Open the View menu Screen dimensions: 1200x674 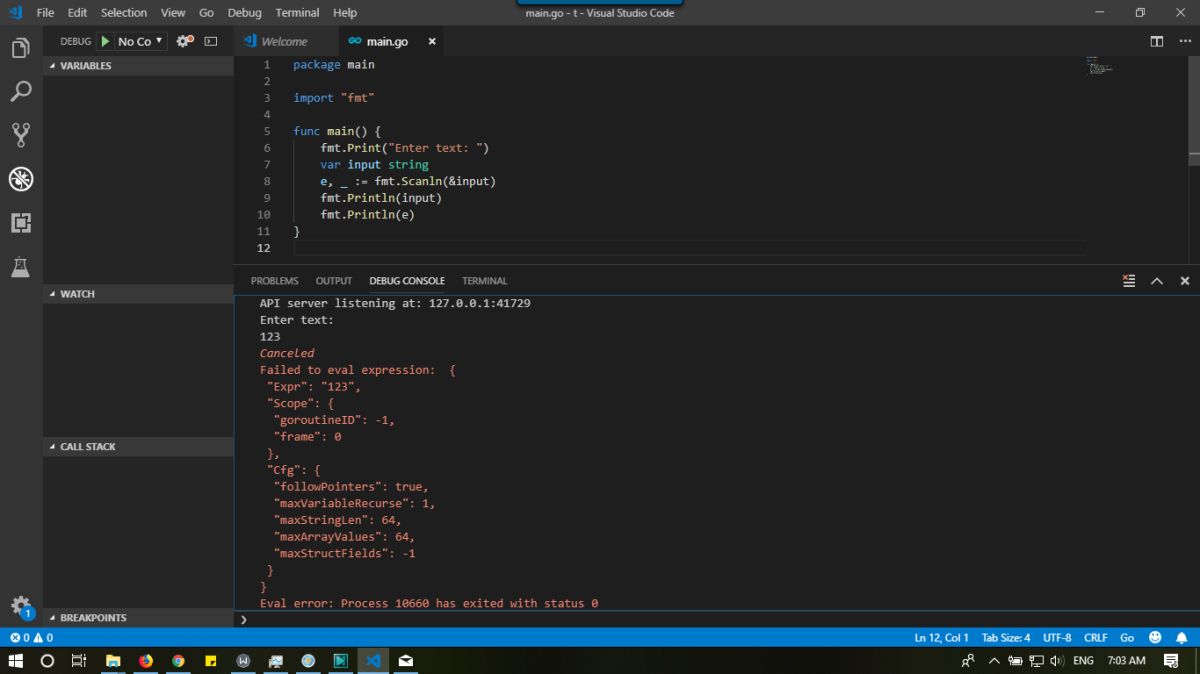(173, 13)
